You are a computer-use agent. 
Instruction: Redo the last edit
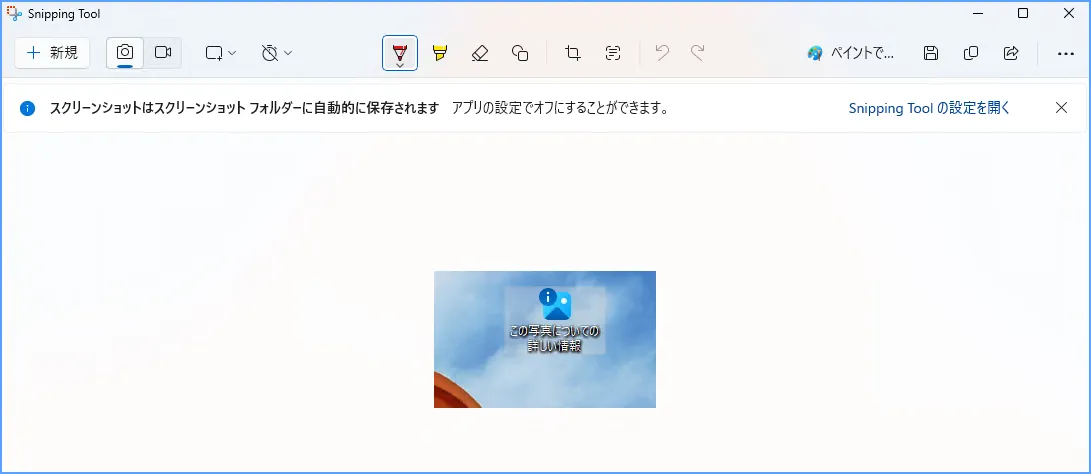(x=697, y=53)
